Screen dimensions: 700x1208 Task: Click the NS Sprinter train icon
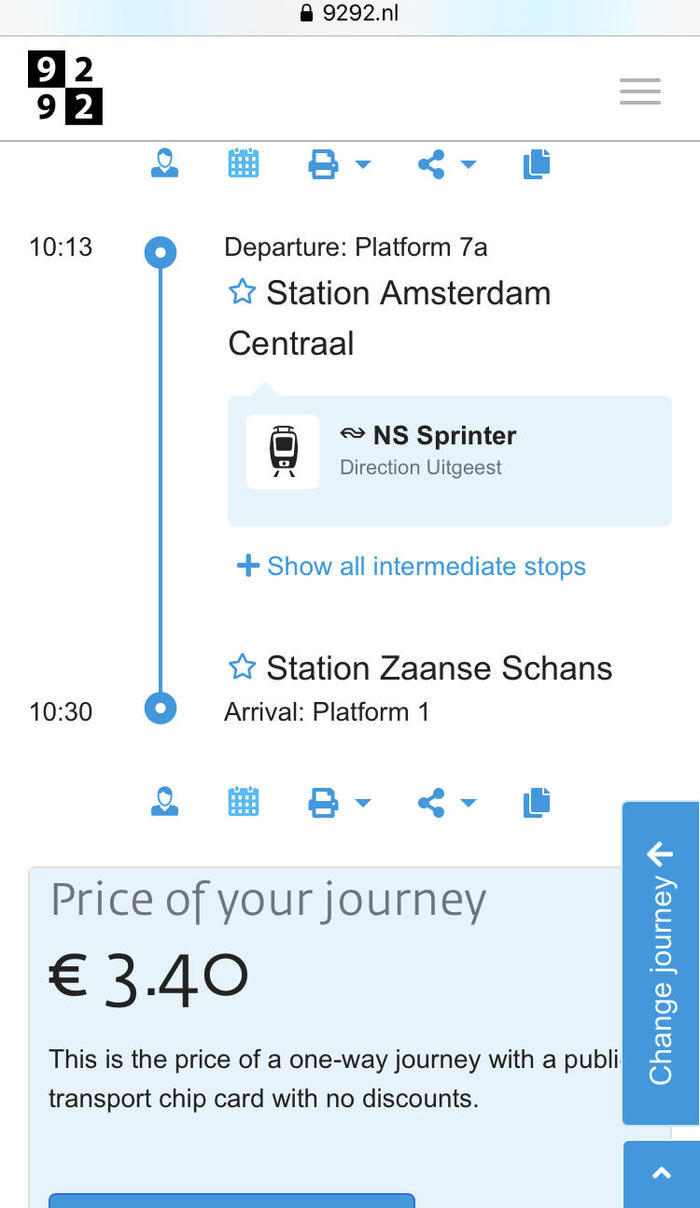[283, 452]
